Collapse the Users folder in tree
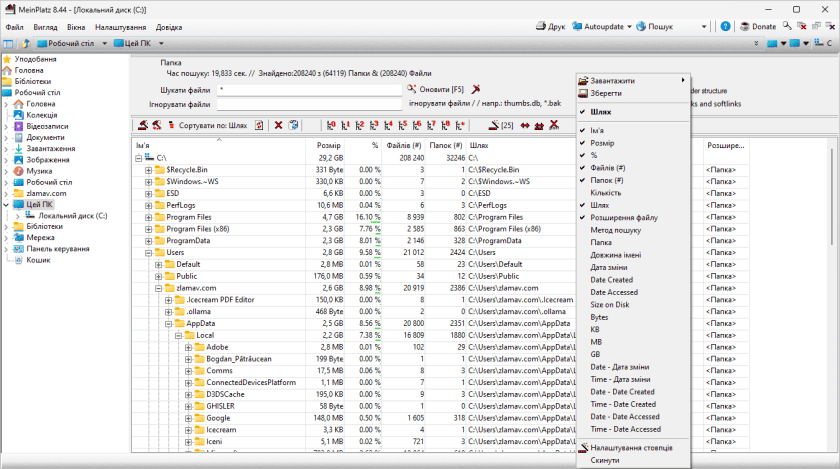840x469 pixels. click(148, 253)
